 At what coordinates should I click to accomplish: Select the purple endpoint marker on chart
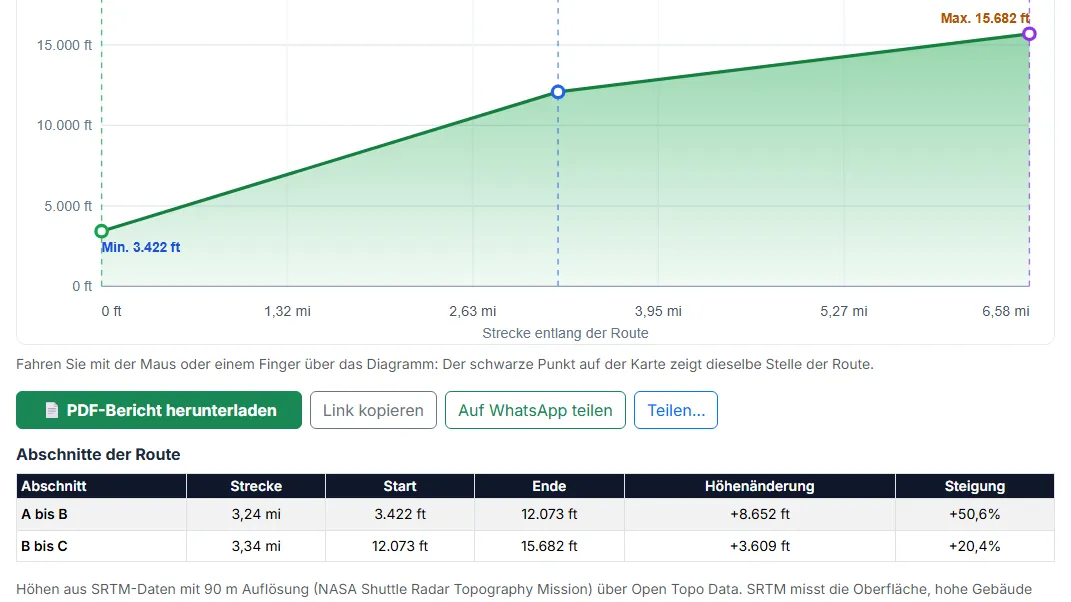click(1029, 33)
